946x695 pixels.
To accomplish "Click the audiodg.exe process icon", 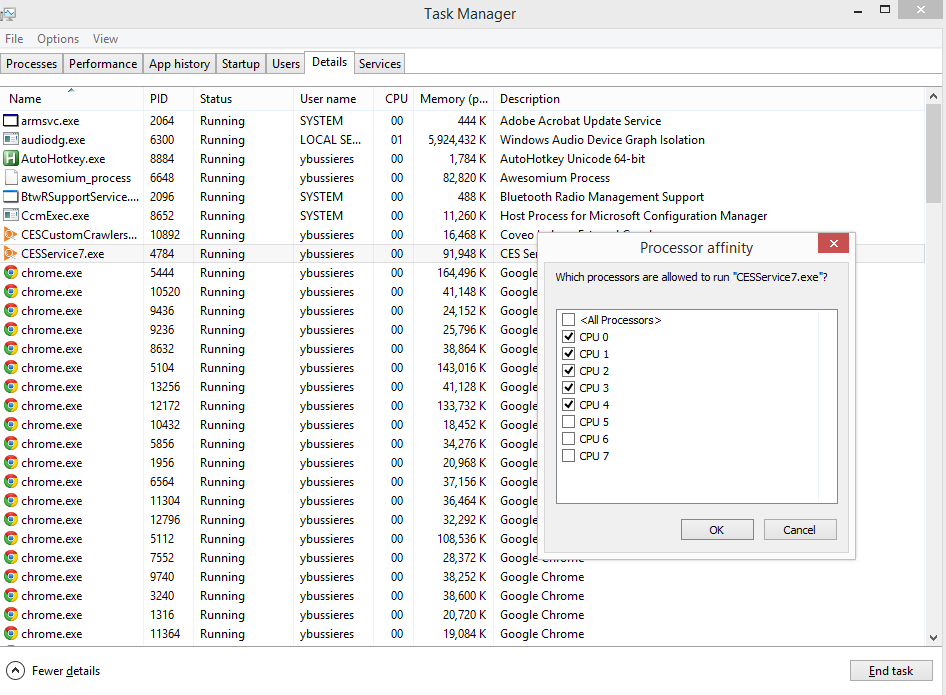I will click(x=11, y=139).
